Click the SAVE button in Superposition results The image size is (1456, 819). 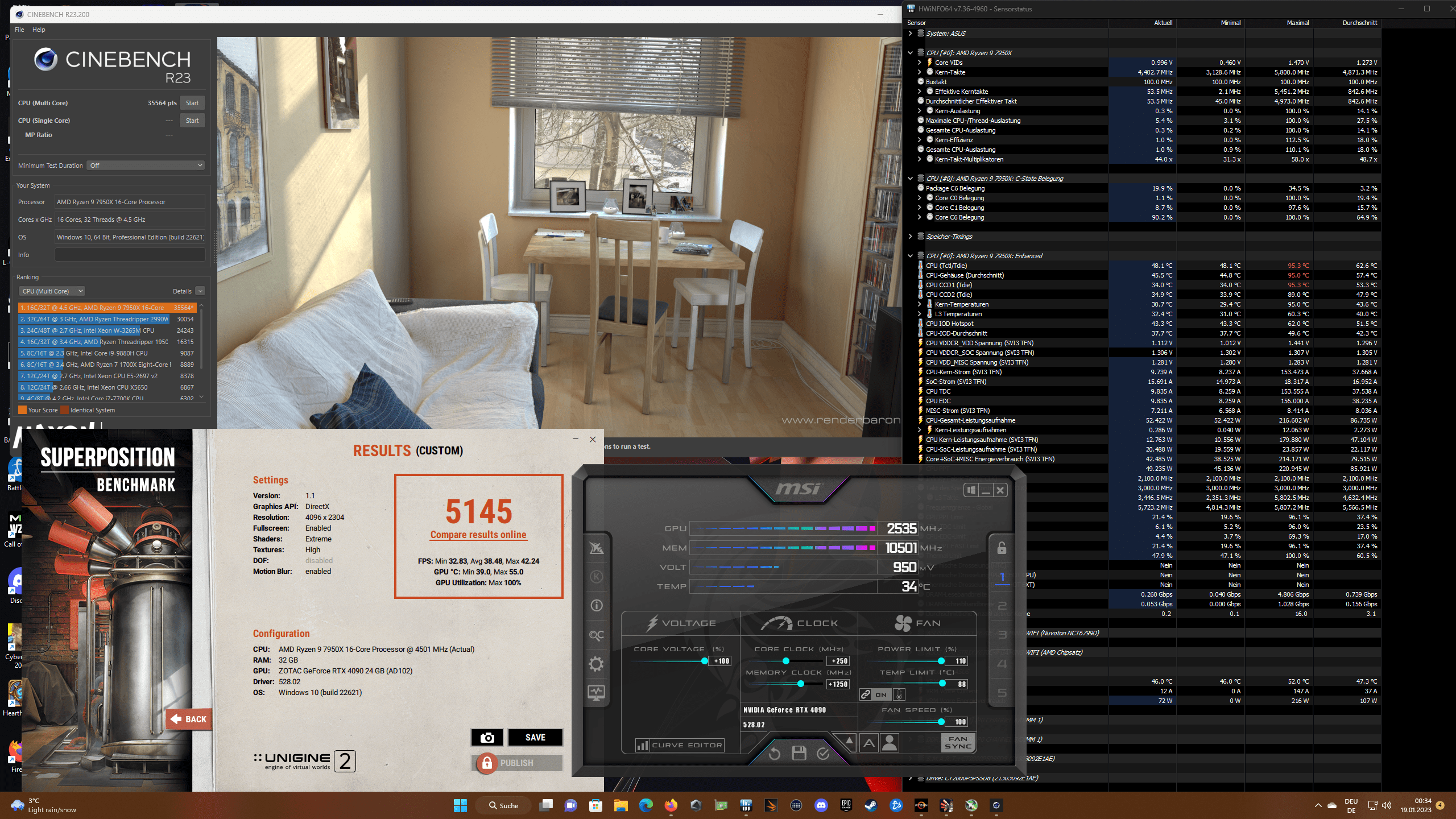pyautogui.click(x=535, y=737)
